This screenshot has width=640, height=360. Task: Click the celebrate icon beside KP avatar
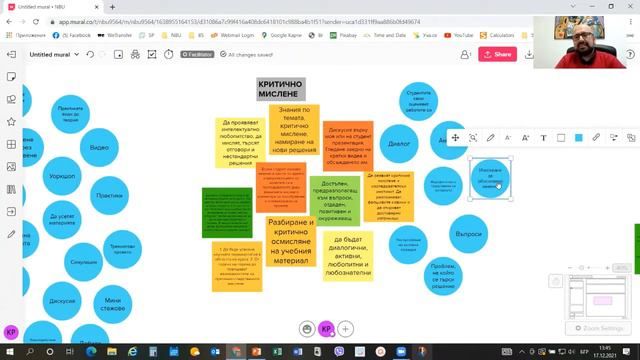[307, 329]
